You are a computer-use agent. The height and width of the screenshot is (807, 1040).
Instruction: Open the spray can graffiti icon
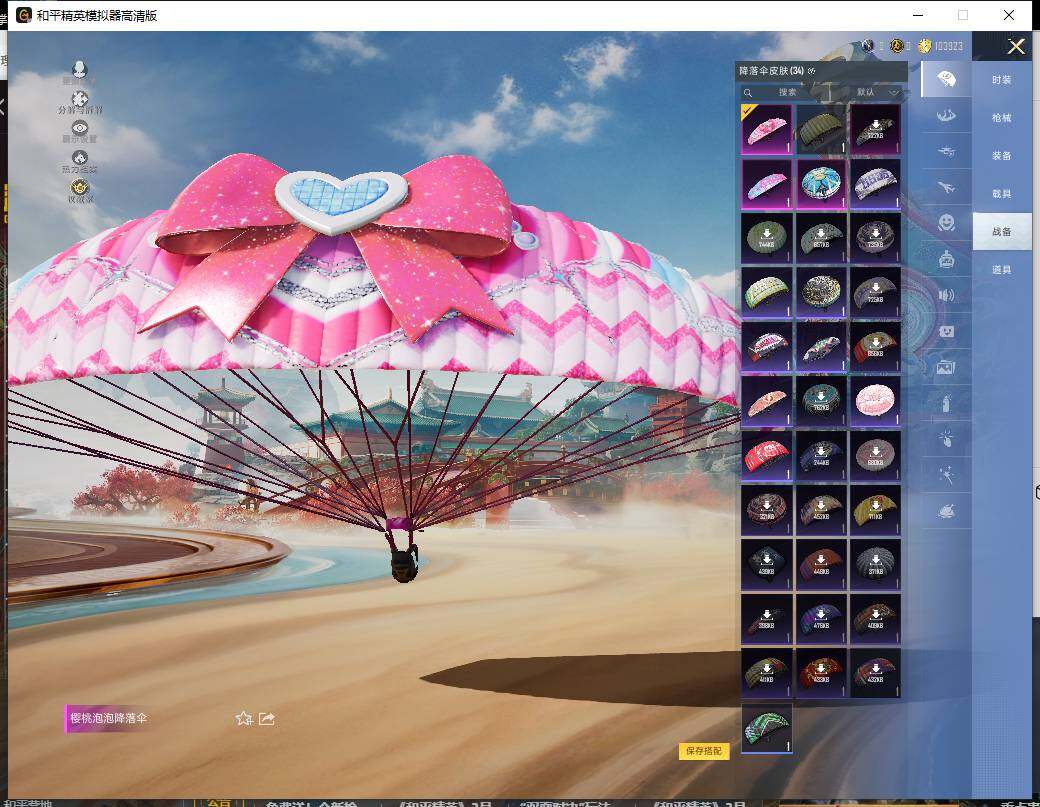[946, 403]
